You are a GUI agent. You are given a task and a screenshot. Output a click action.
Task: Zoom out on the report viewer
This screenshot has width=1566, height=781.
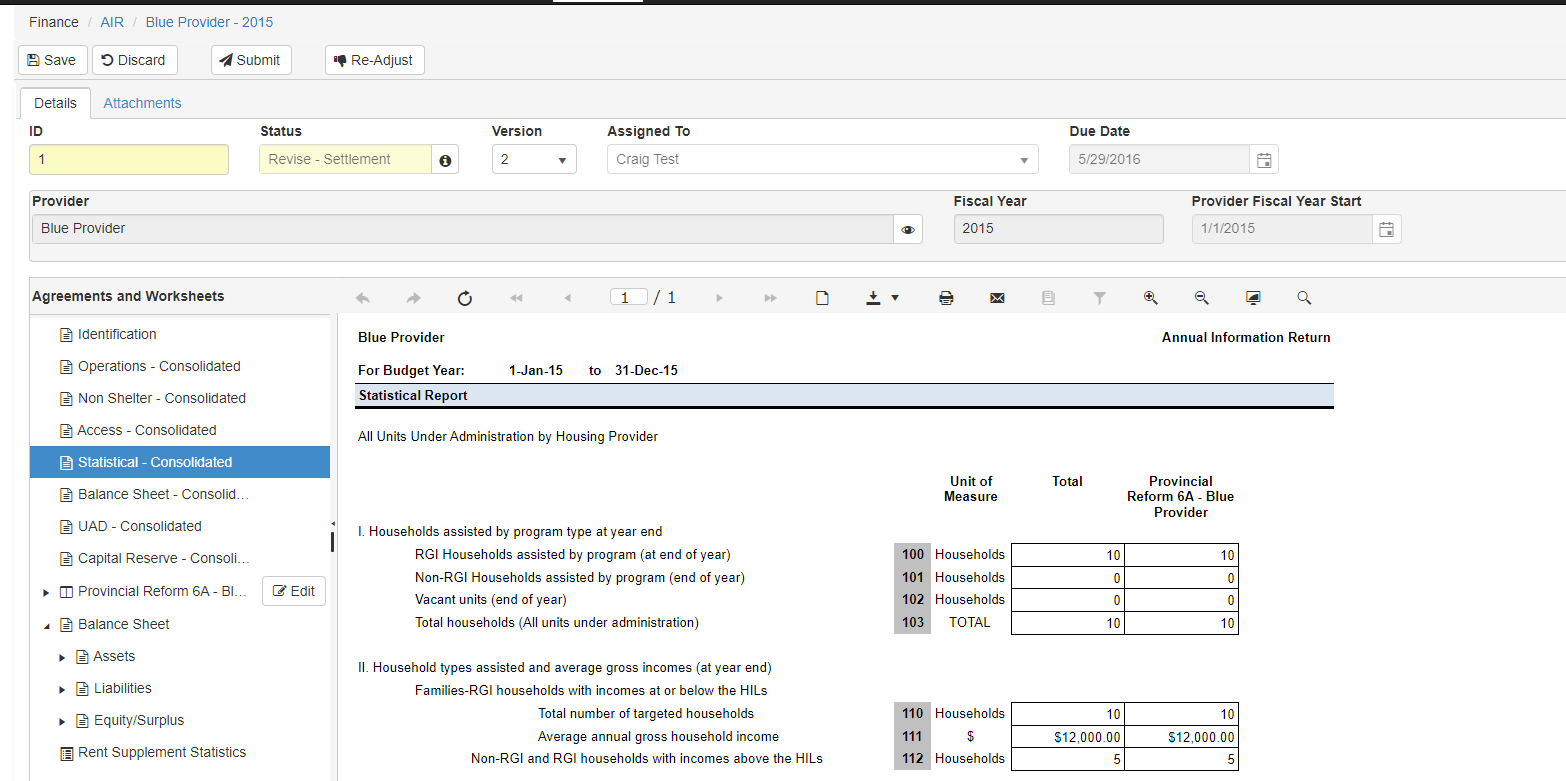pos(1202,297)
